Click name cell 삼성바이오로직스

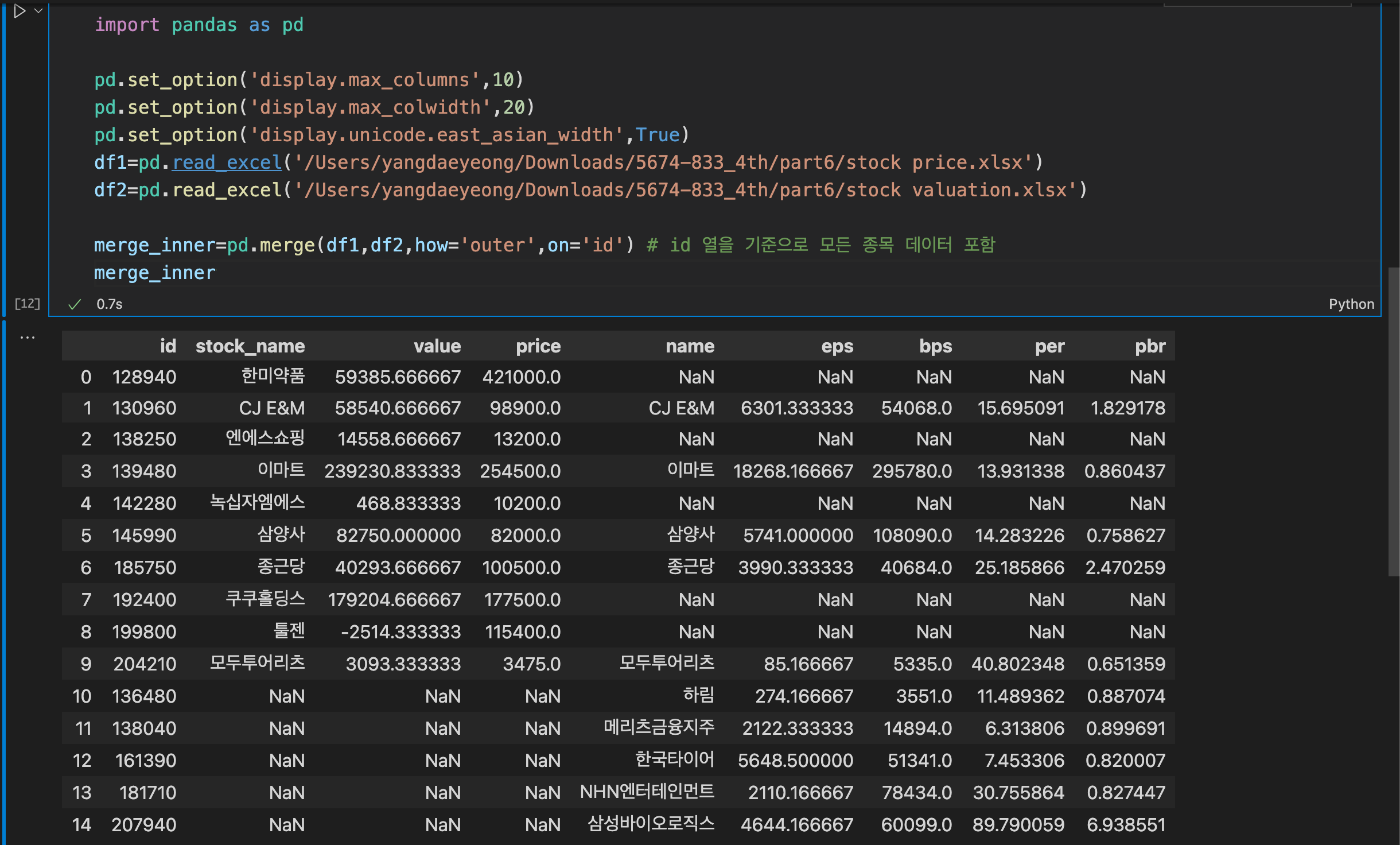click(651, 824)
